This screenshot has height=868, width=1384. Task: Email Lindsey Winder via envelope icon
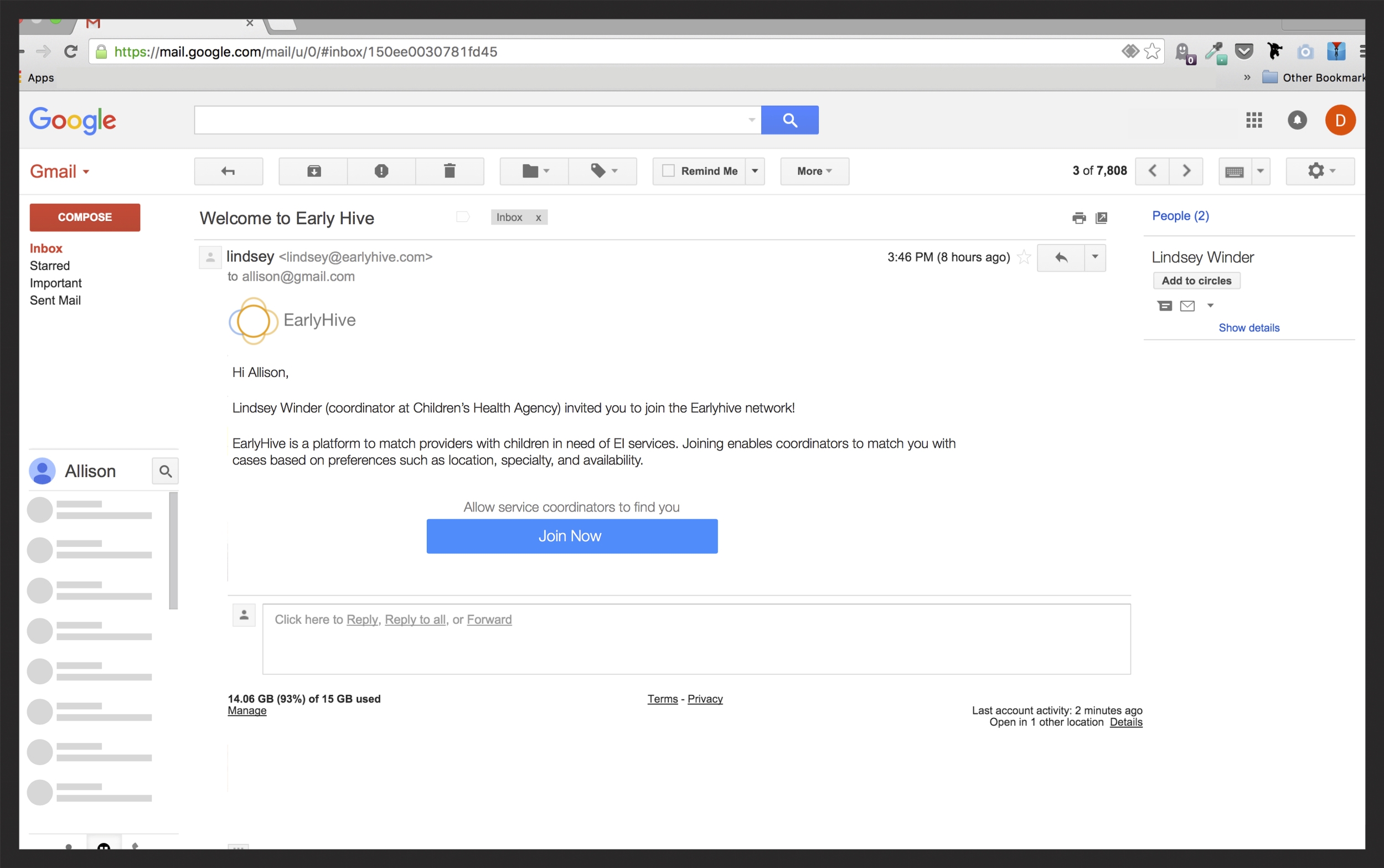point(1187,306)
